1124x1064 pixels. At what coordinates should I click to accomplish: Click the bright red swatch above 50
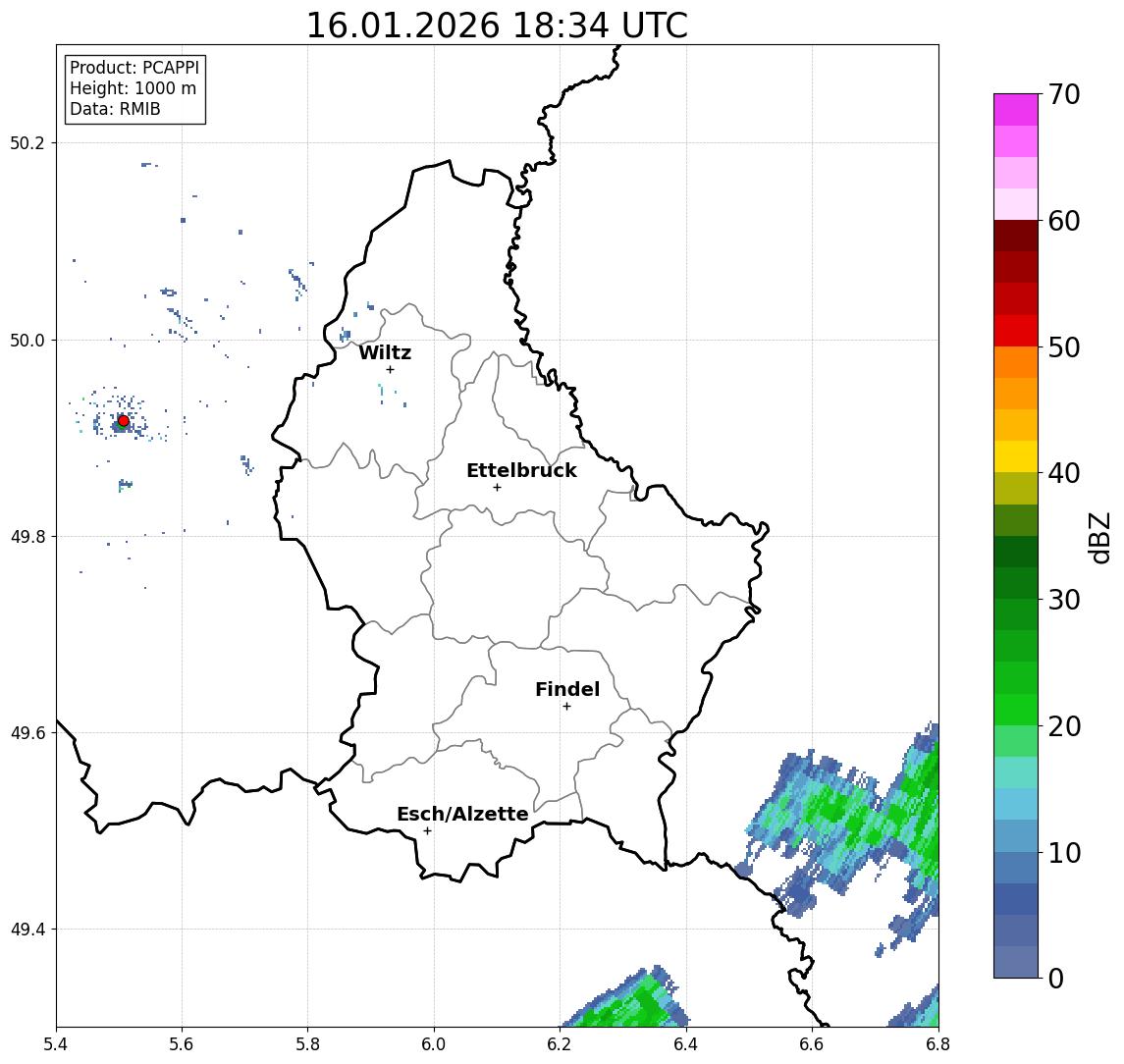(1016, 331)
